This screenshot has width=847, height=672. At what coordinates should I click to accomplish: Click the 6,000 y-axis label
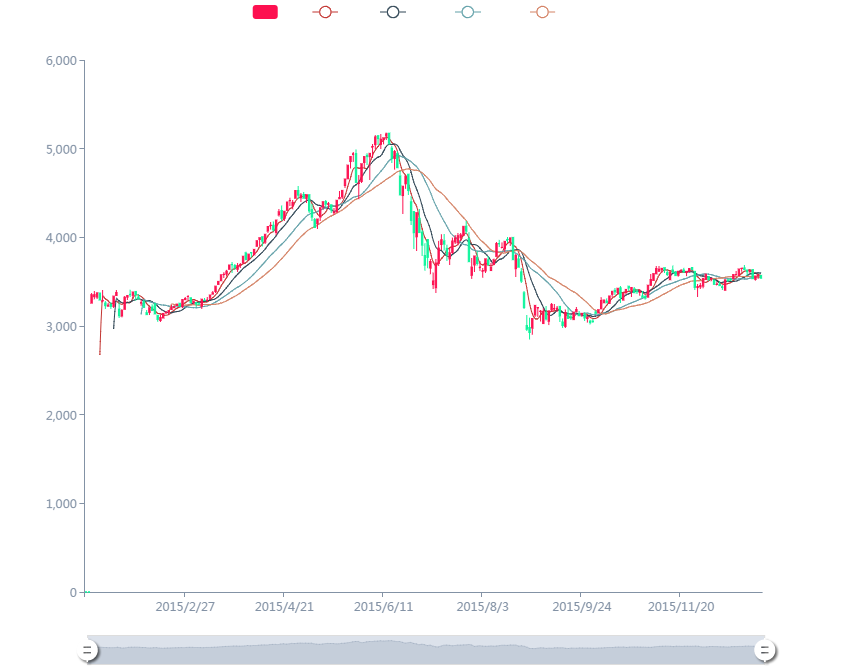pyautogui.click(x=61, y=61)
